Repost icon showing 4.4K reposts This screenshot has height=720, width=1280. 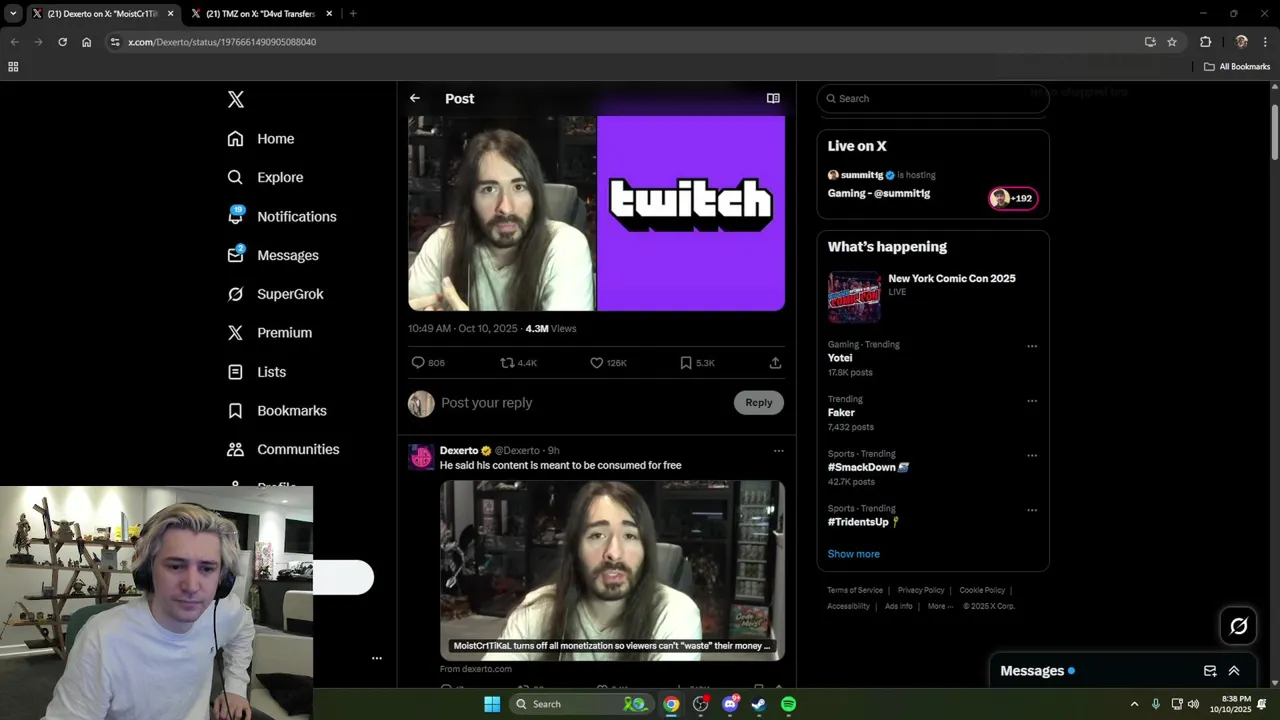[x=518, y=363]
